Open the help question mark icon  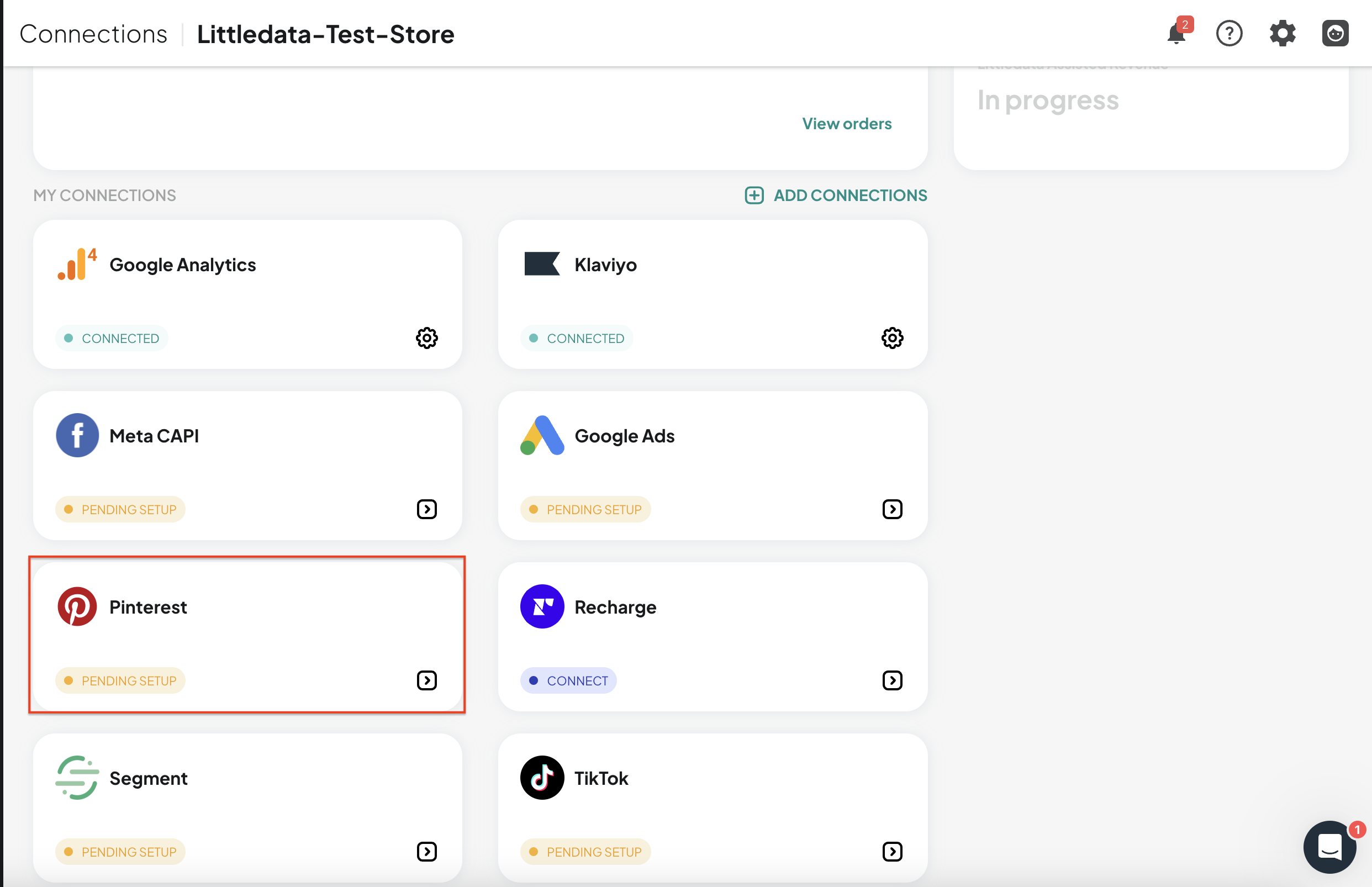click(1229, 33)
